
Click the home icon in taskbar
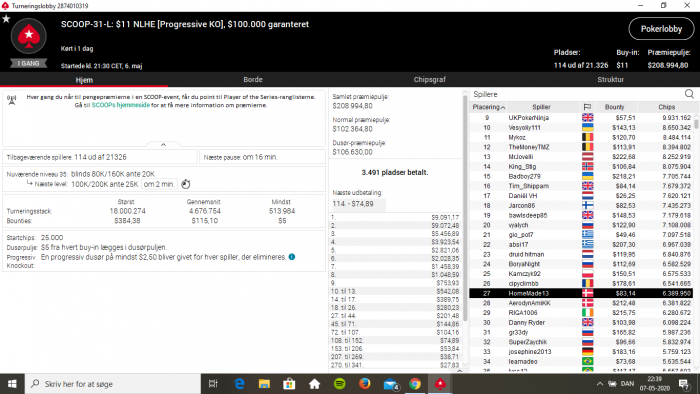coord(314,384)
